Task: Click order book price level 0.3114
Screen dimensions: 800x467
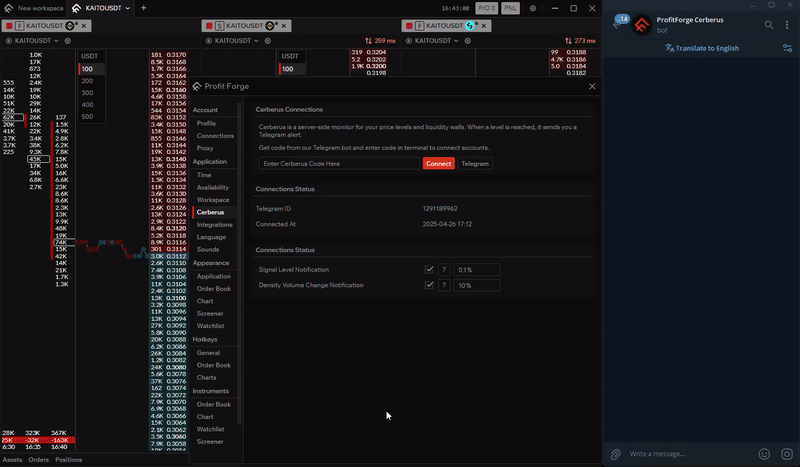Action: click(176, 249)
